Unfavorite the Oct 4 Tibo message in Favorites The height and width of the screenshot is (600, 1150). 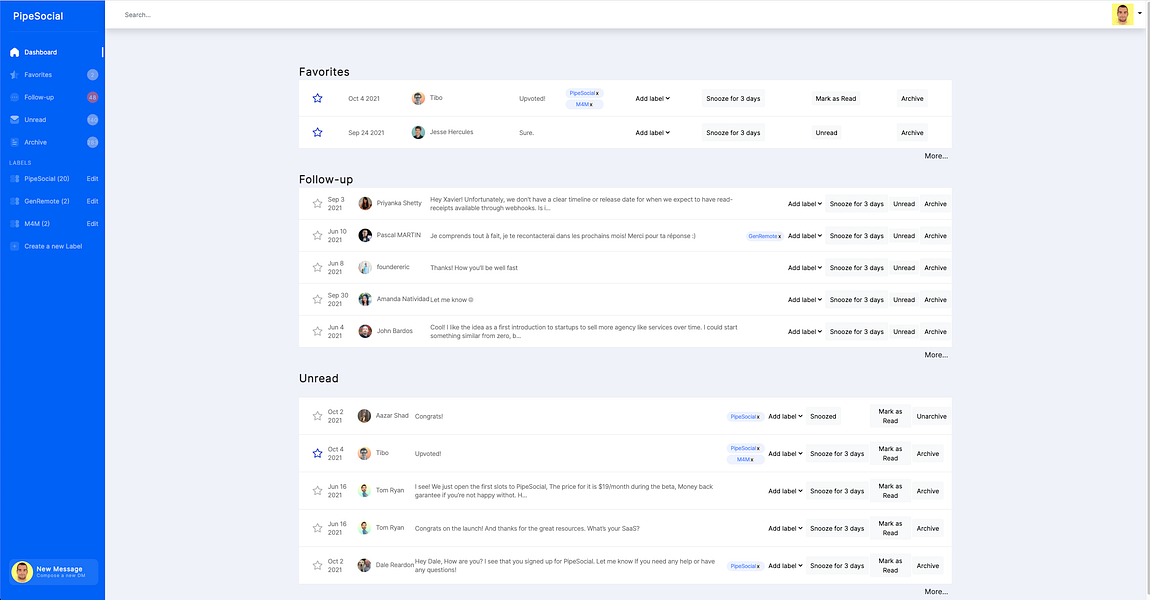[318, 98]
